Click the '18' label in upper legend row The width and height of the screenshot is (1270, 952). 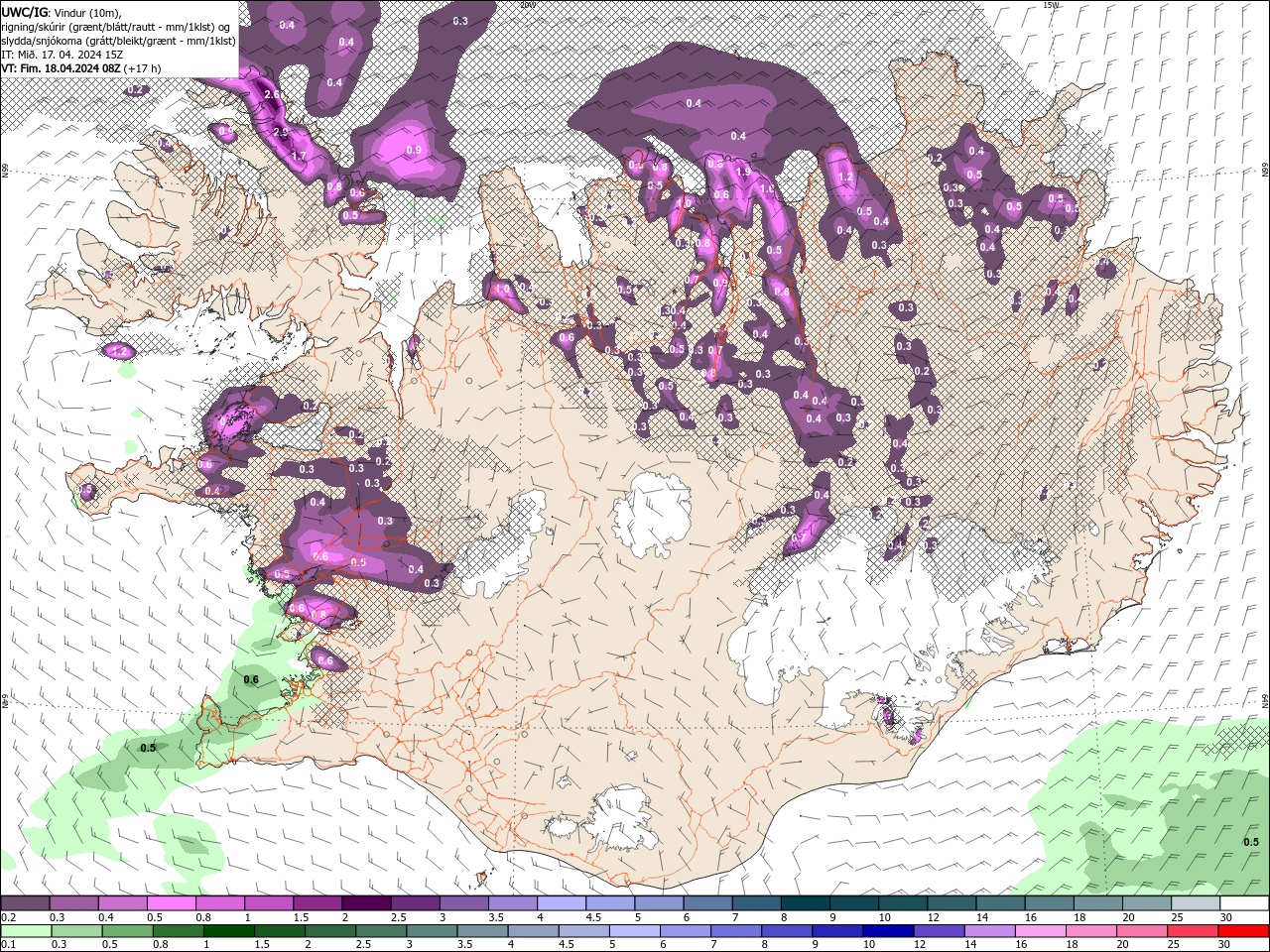1079,917
